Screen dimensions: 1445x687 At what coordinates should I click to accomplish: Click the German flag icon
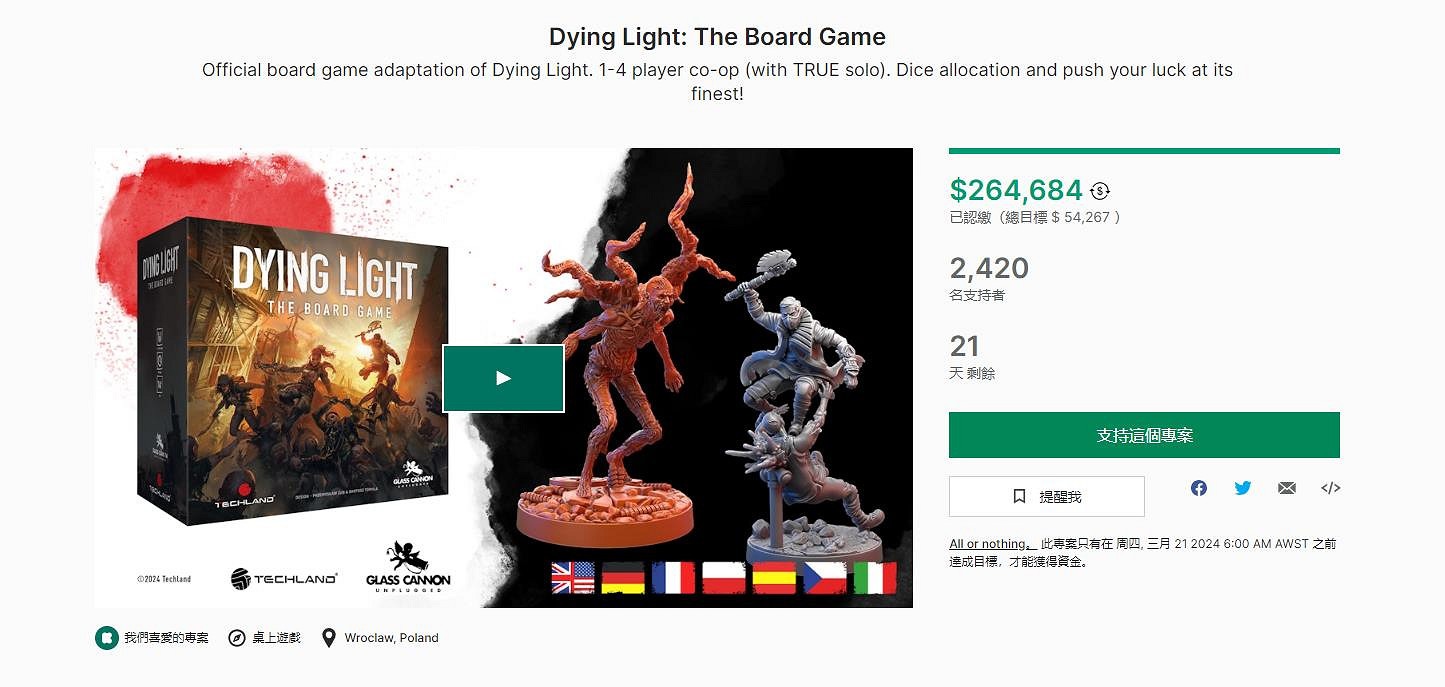(x=623, y=577)
